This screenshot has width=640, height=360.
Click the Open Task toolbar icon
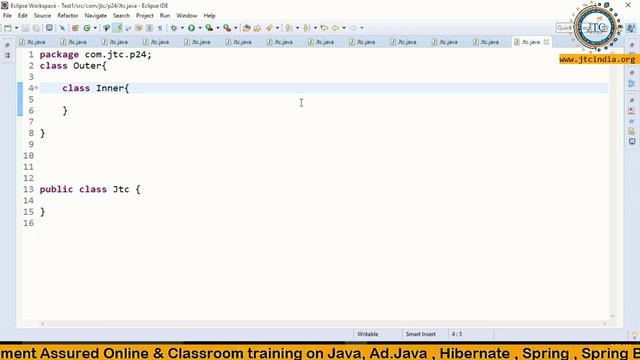(257, 28)
